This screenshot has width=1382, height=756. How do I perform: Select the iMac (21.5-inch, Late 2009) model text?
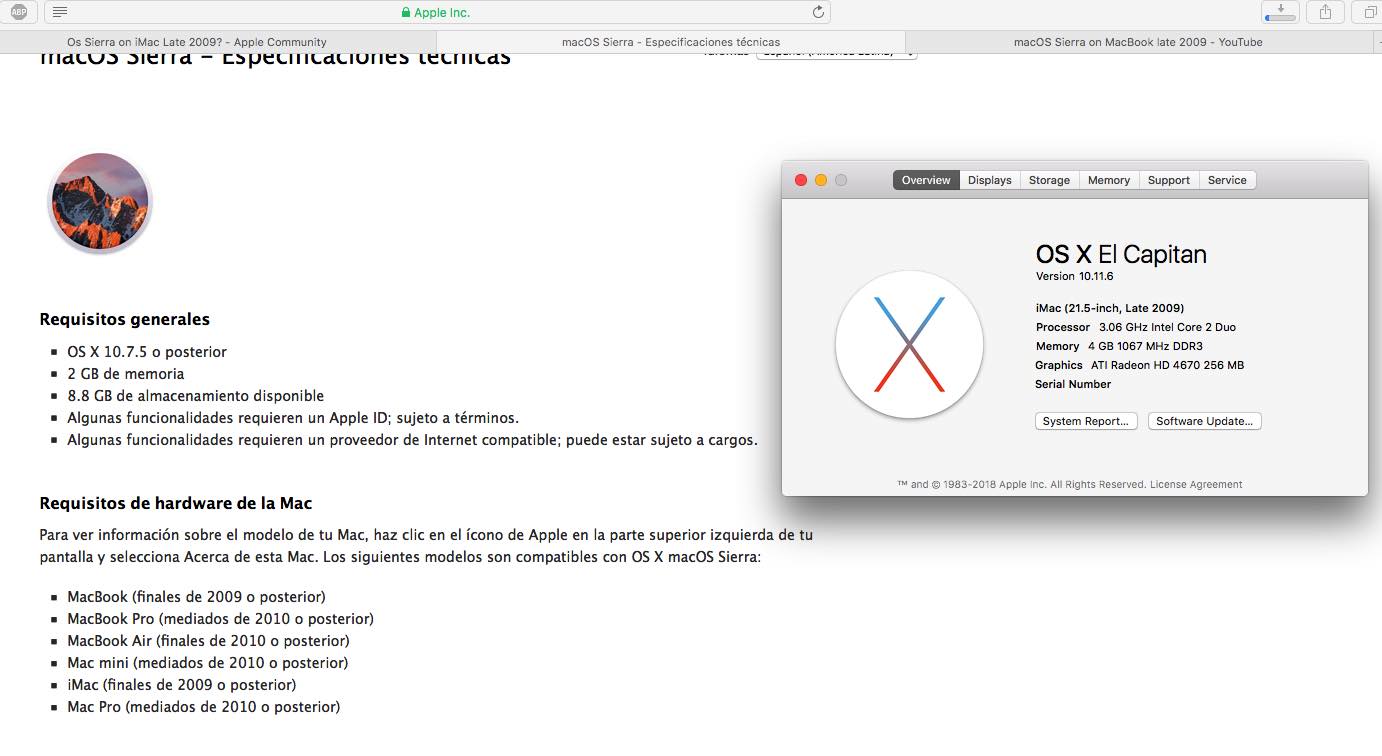1110,308
